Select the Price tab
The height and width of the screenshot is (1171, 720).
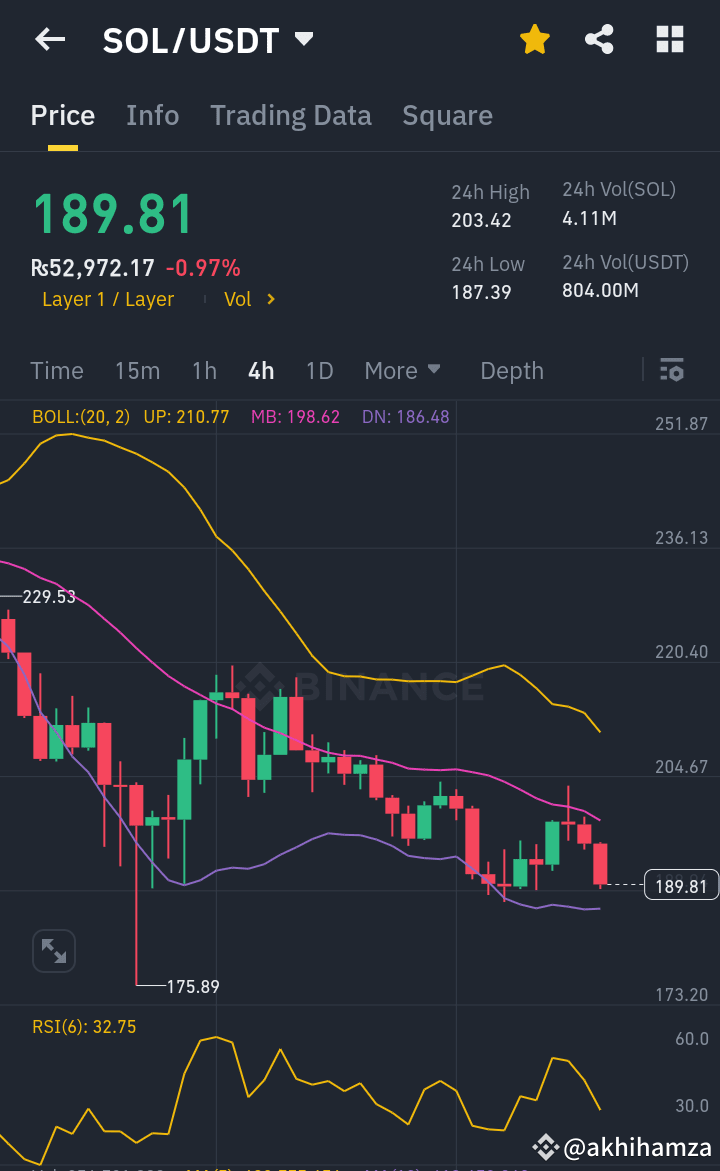click(63, 116)
